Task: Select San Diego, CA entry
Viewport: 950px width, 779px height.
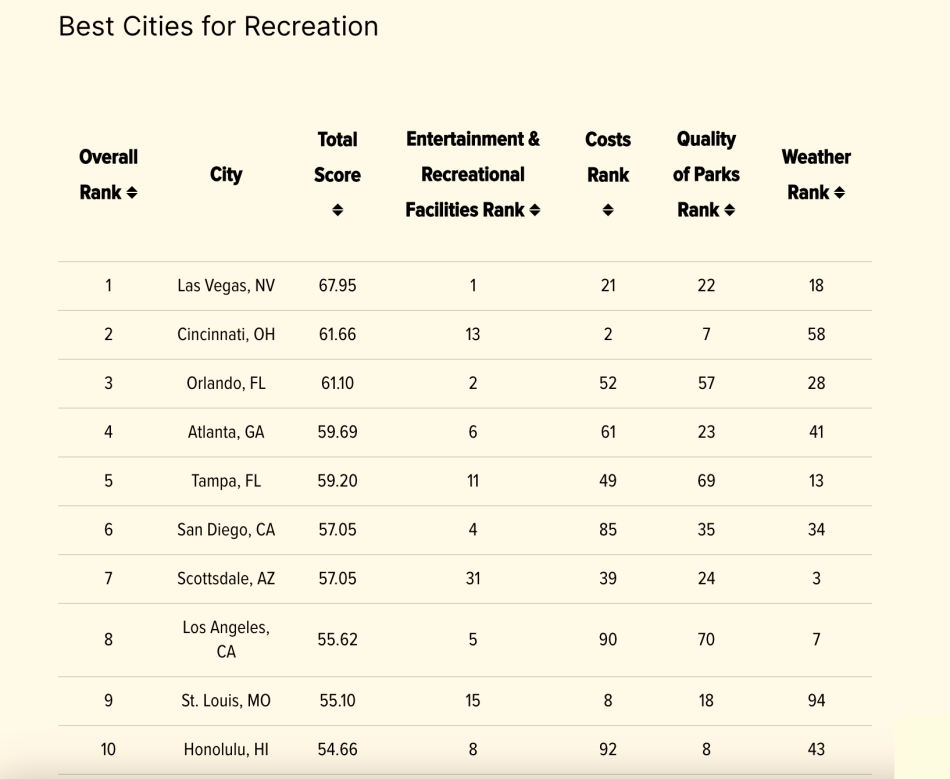Action: (226, 530)
